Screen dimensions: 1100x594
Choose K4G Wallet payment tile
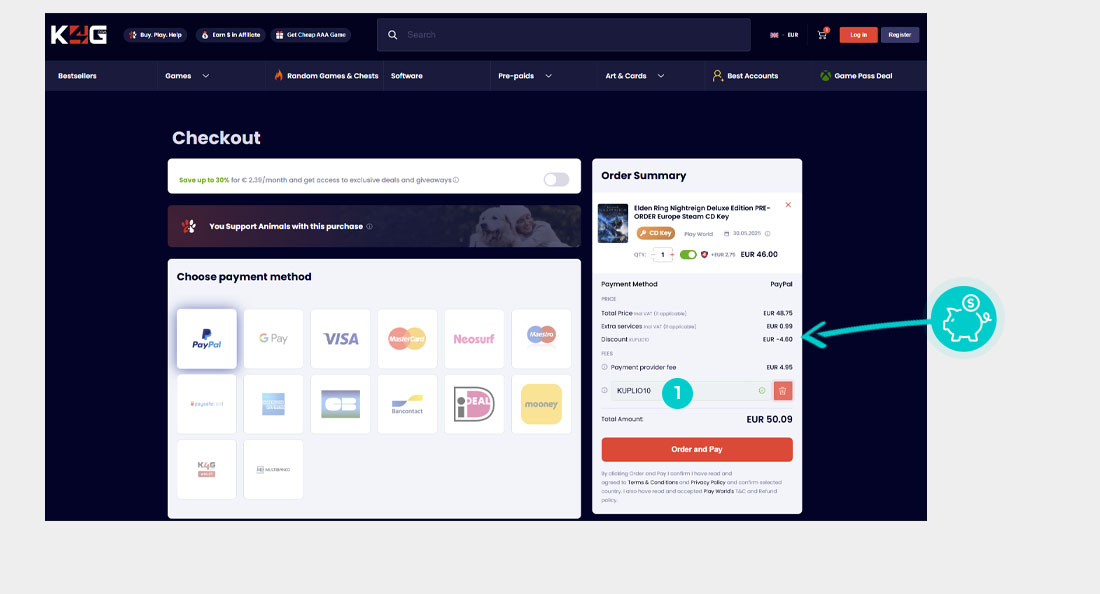[206, 469]
